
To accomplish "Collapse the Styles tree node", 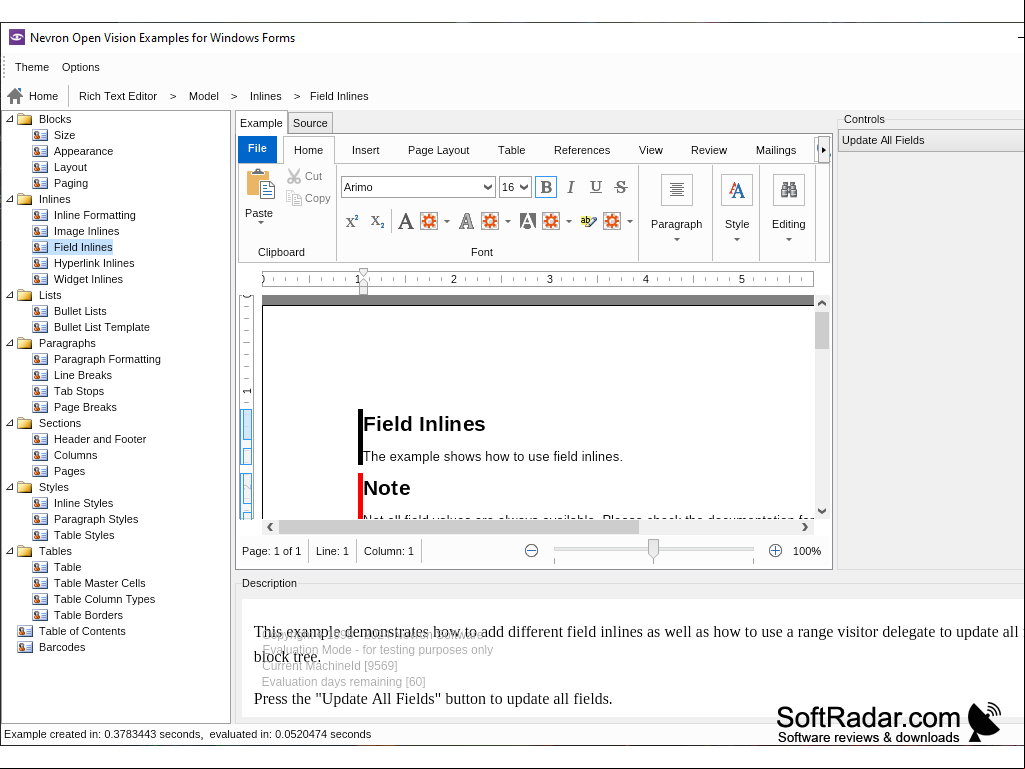I will click(10, 487).
